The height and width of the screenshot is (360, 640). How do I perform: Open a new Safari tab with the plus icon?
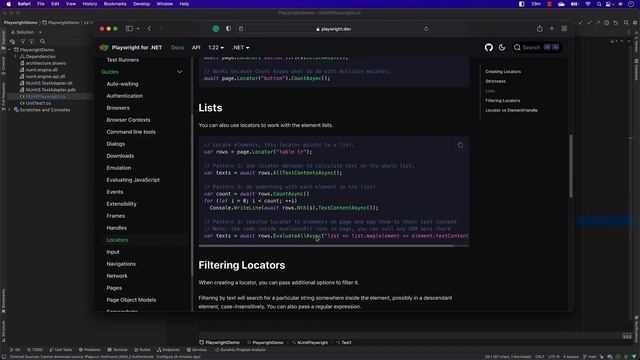click(x=552, y=29)
